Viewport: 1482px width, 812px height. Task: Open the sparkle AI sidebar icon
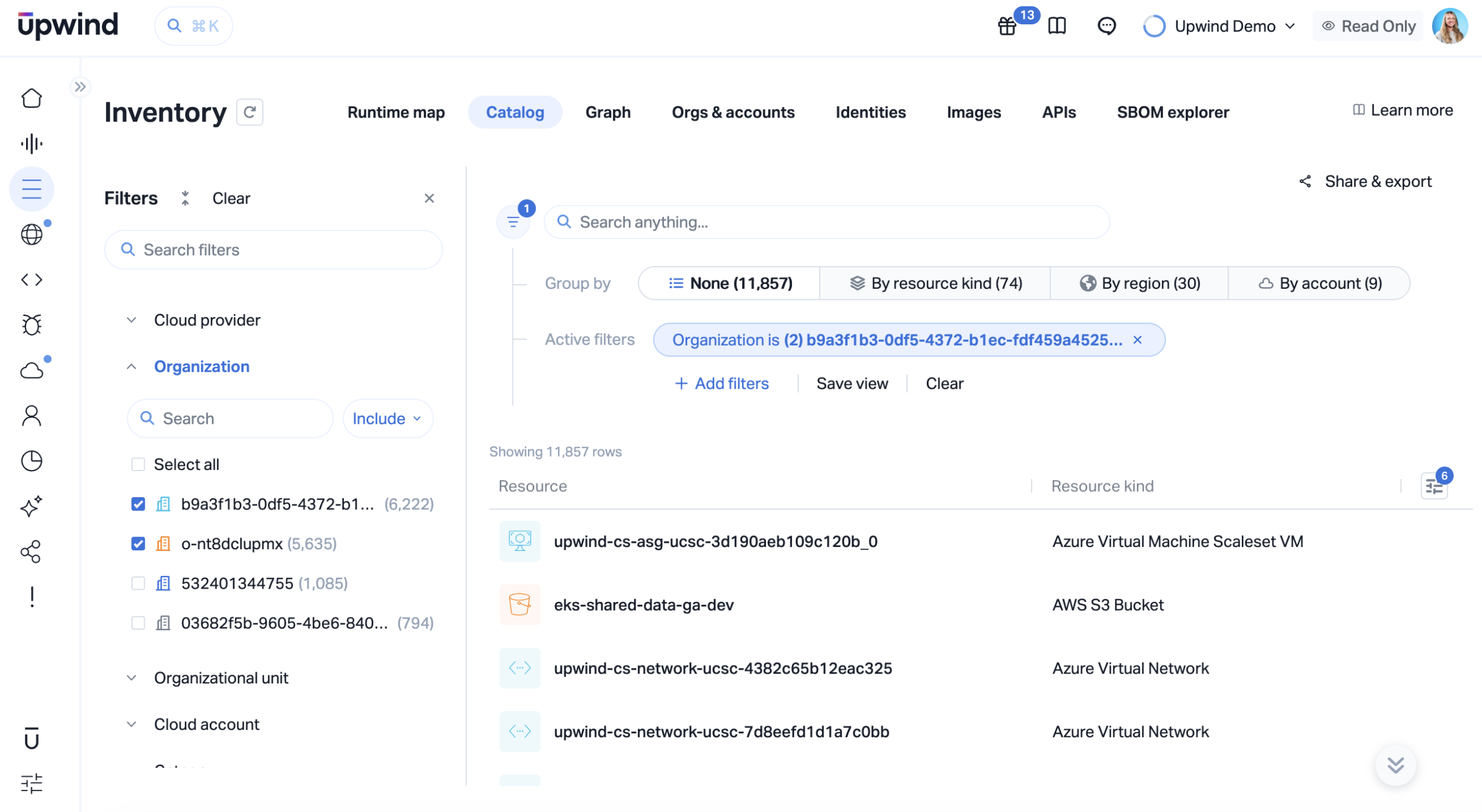[32, 506]
